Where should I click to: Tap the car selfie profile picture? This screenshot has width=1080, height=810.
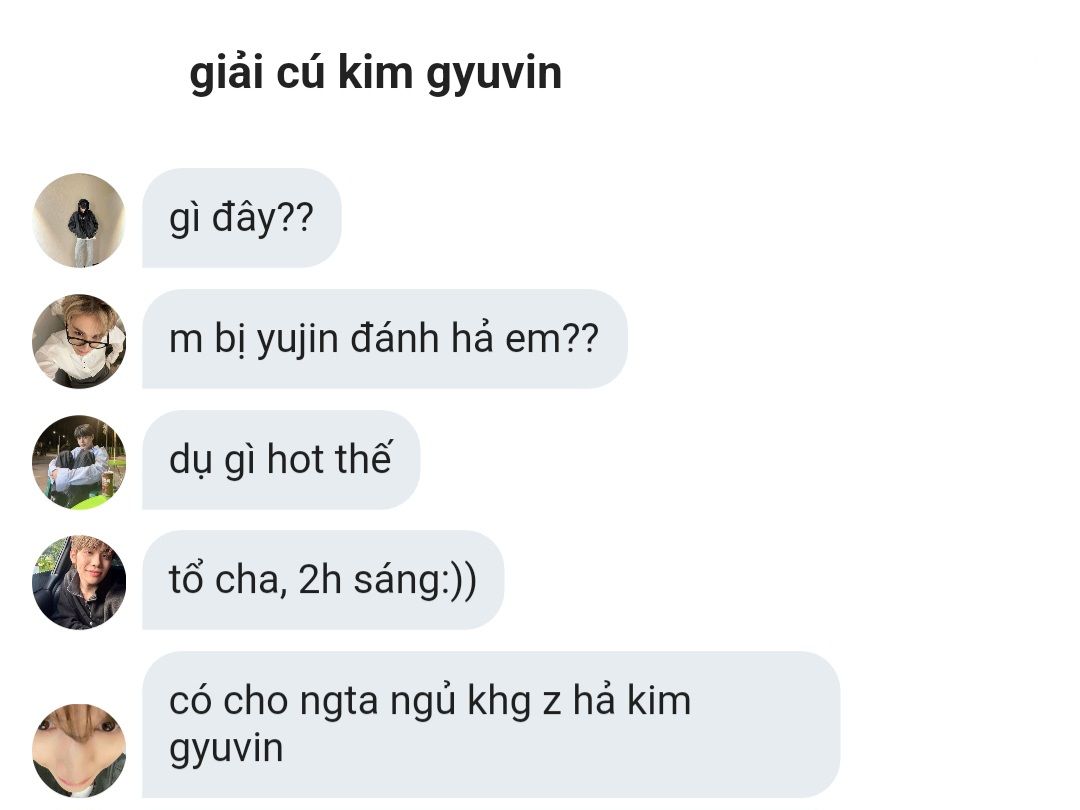point(79,583)
